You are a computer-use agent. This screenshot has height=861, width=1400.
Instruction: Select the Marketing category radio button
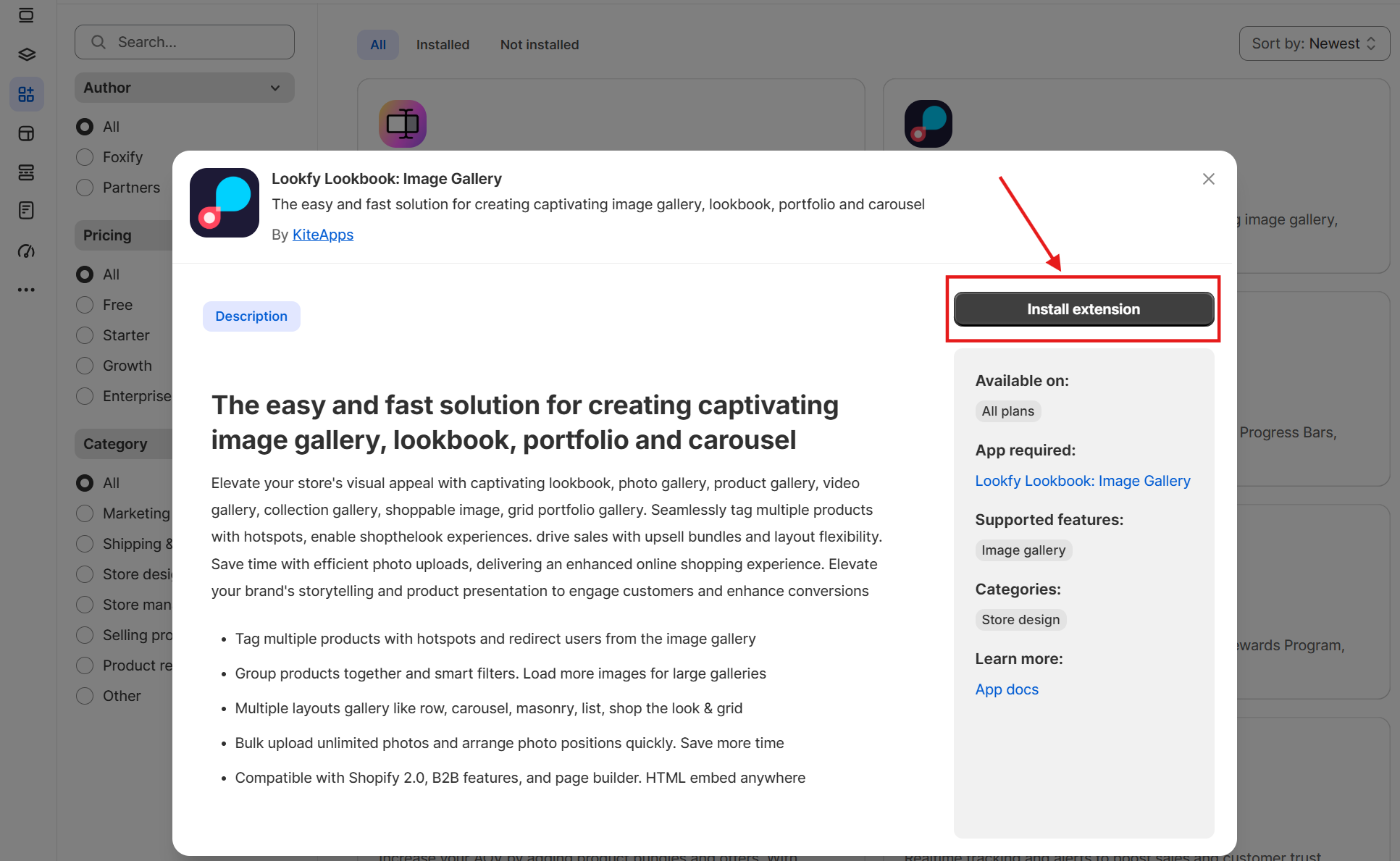[x=85, y=513]
